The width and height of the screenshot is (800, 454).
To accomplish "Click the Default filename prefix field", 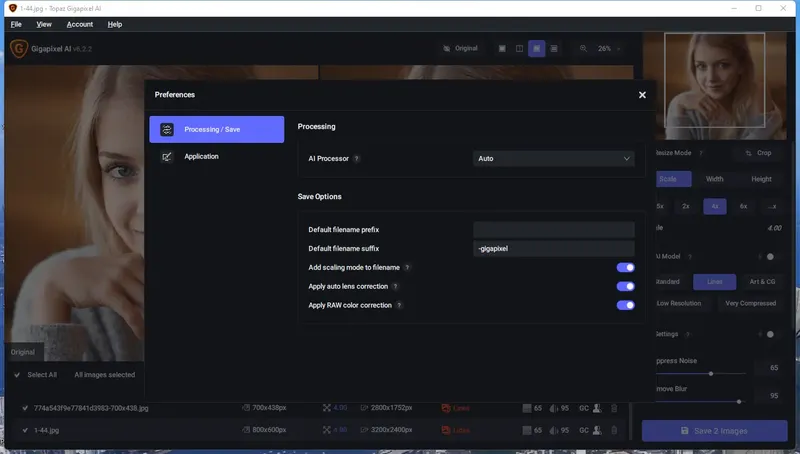I will pyautogui.click(x=554, y=230).
